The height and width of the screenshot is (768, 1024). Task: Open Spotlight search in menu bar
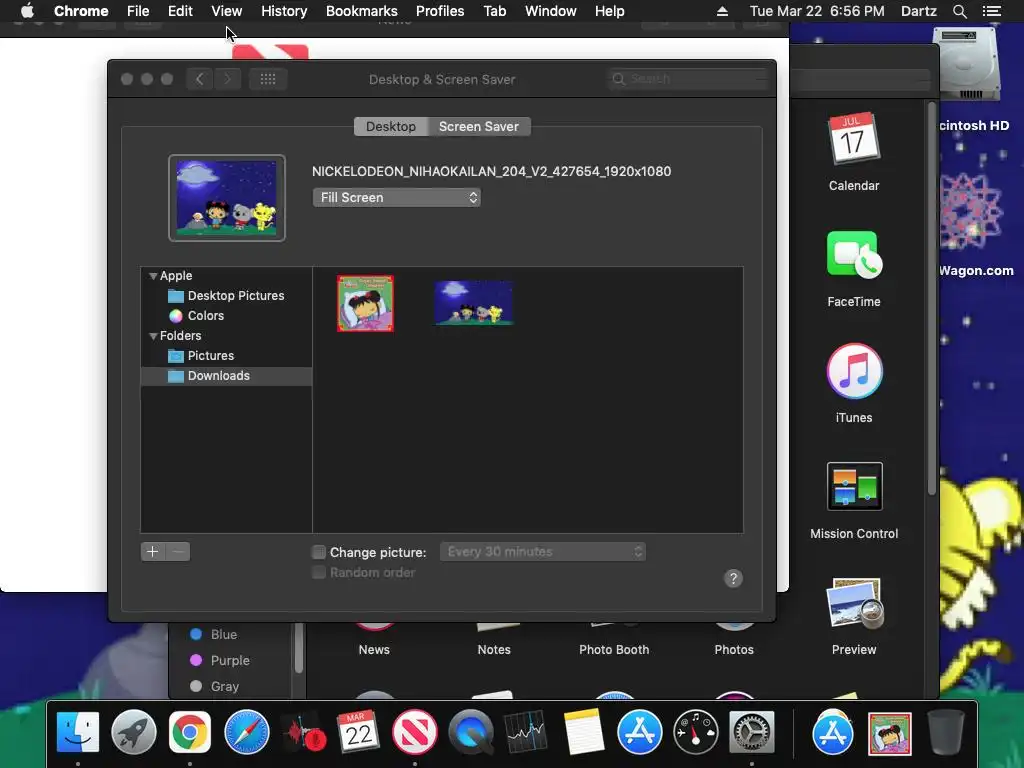(959, 11)
